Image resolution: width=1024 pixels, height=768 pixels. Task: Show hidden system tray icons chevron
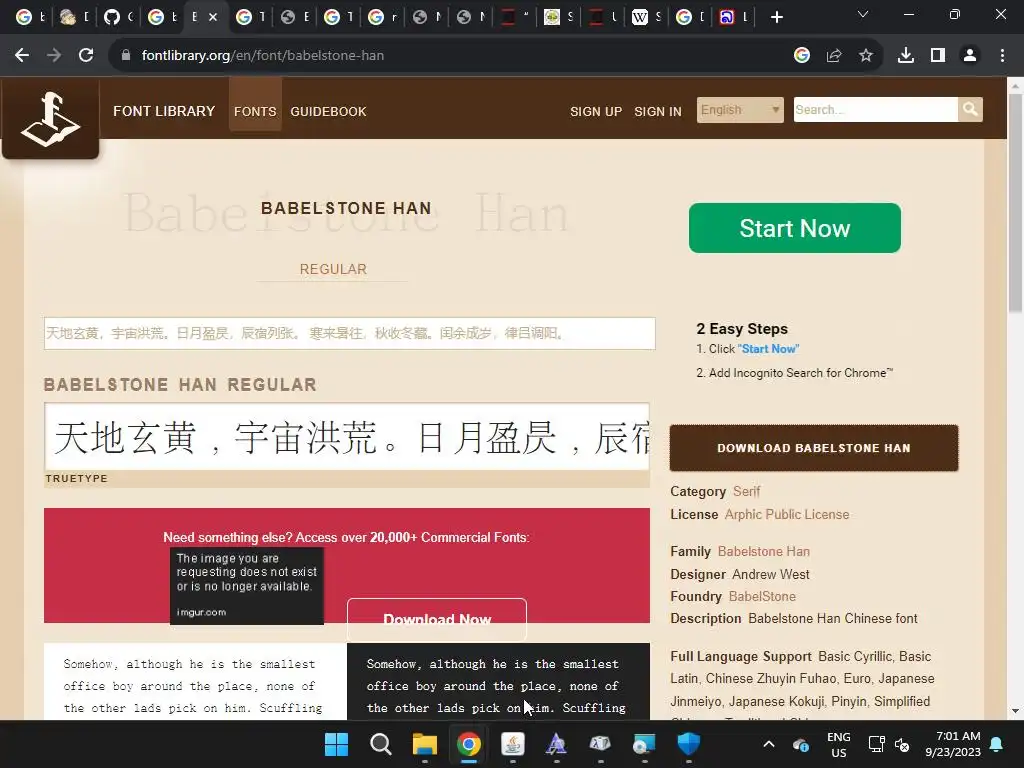tap(769, 744)
